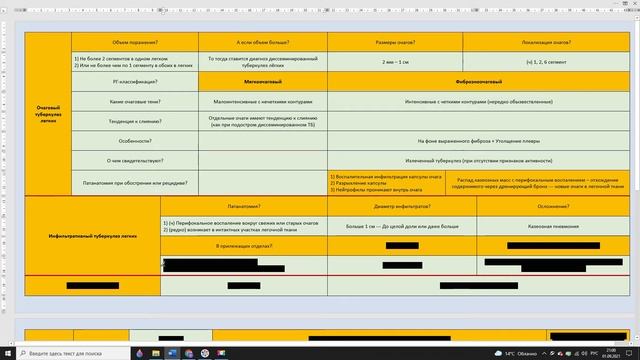
Task: Select the cell 'Какие очаговые тени?'
Action: point(135,102)
